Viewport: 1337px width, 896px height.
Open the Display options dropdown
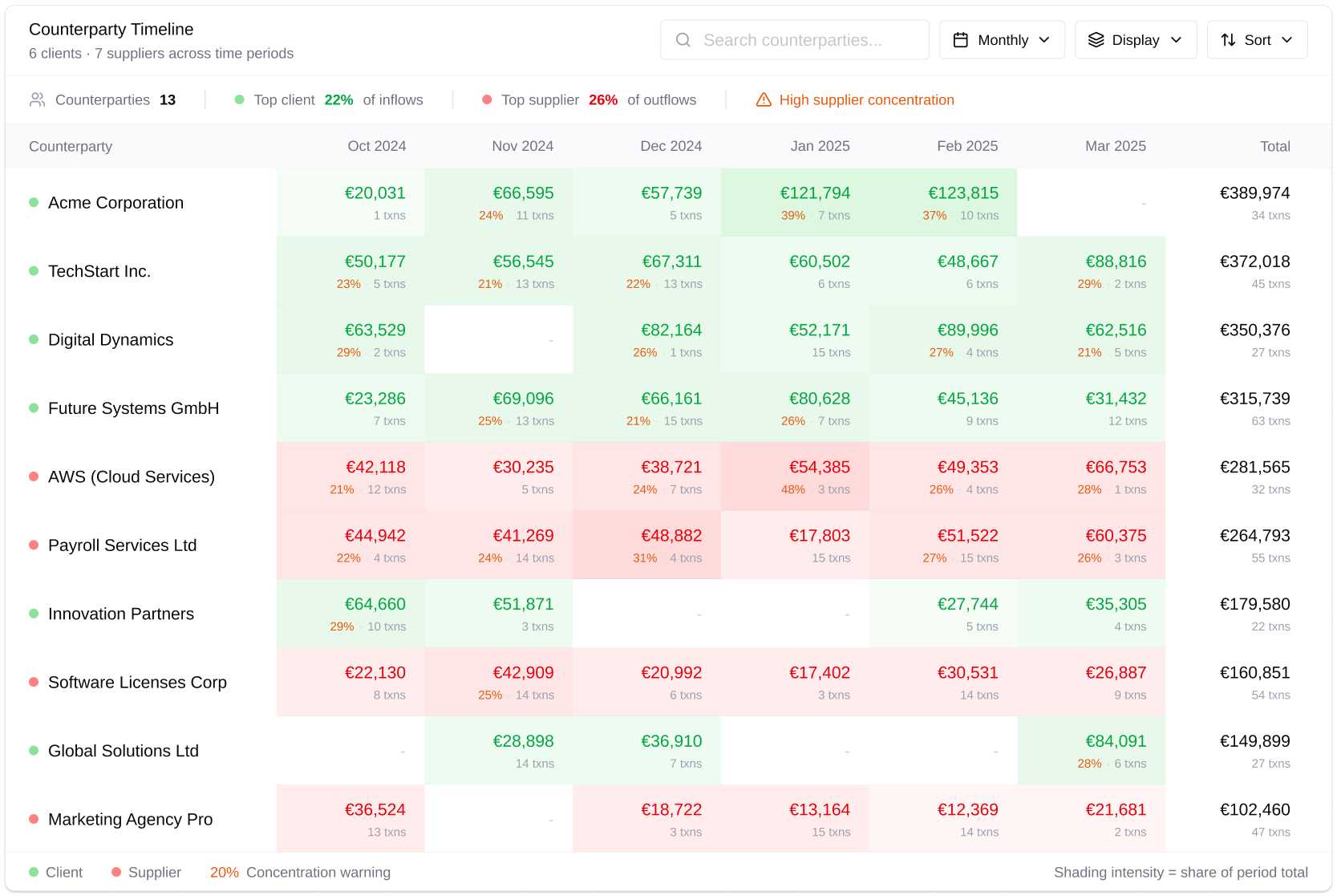coord(1136,40)
